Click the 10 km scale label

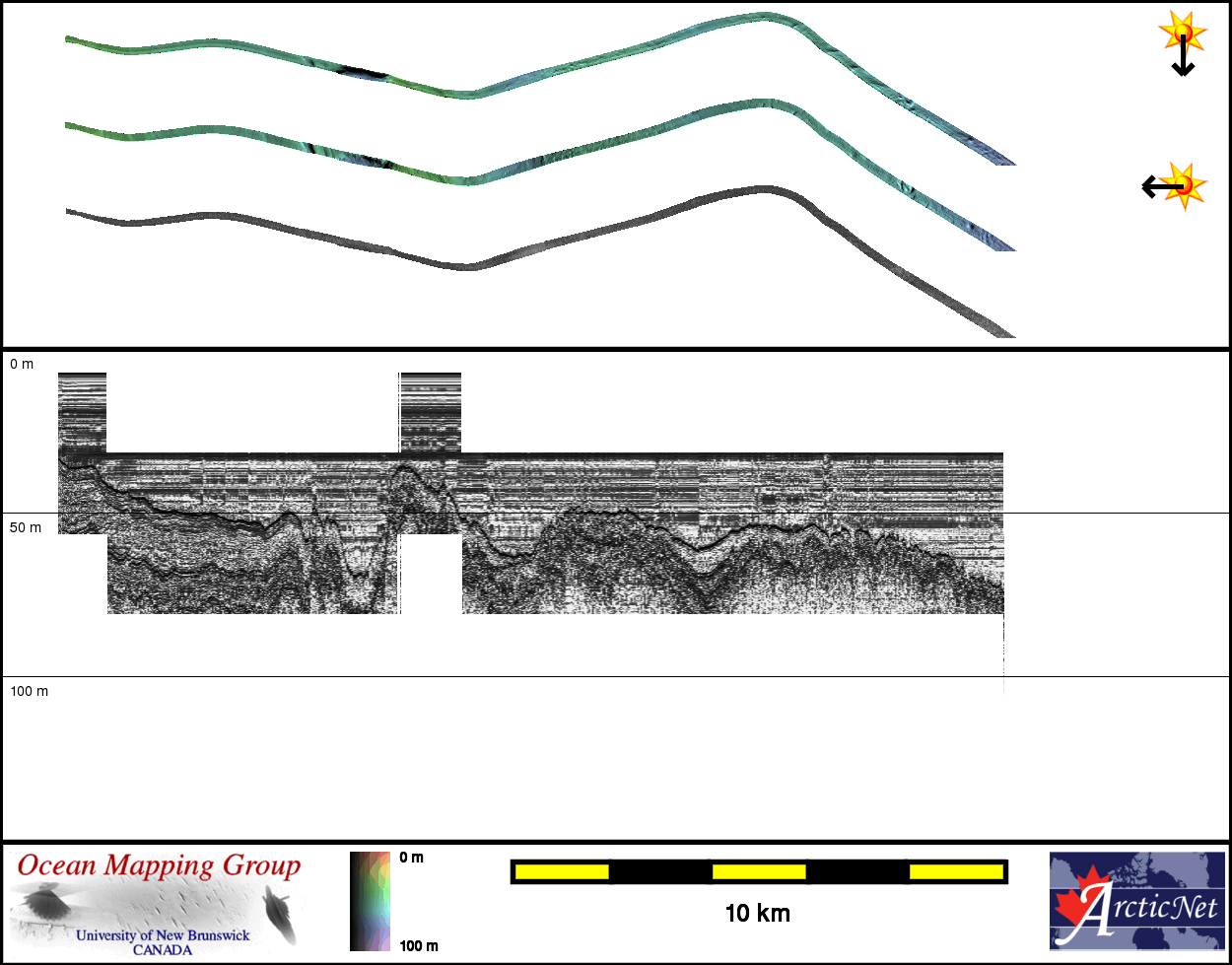pyautogui.click(x=757, y=914)
